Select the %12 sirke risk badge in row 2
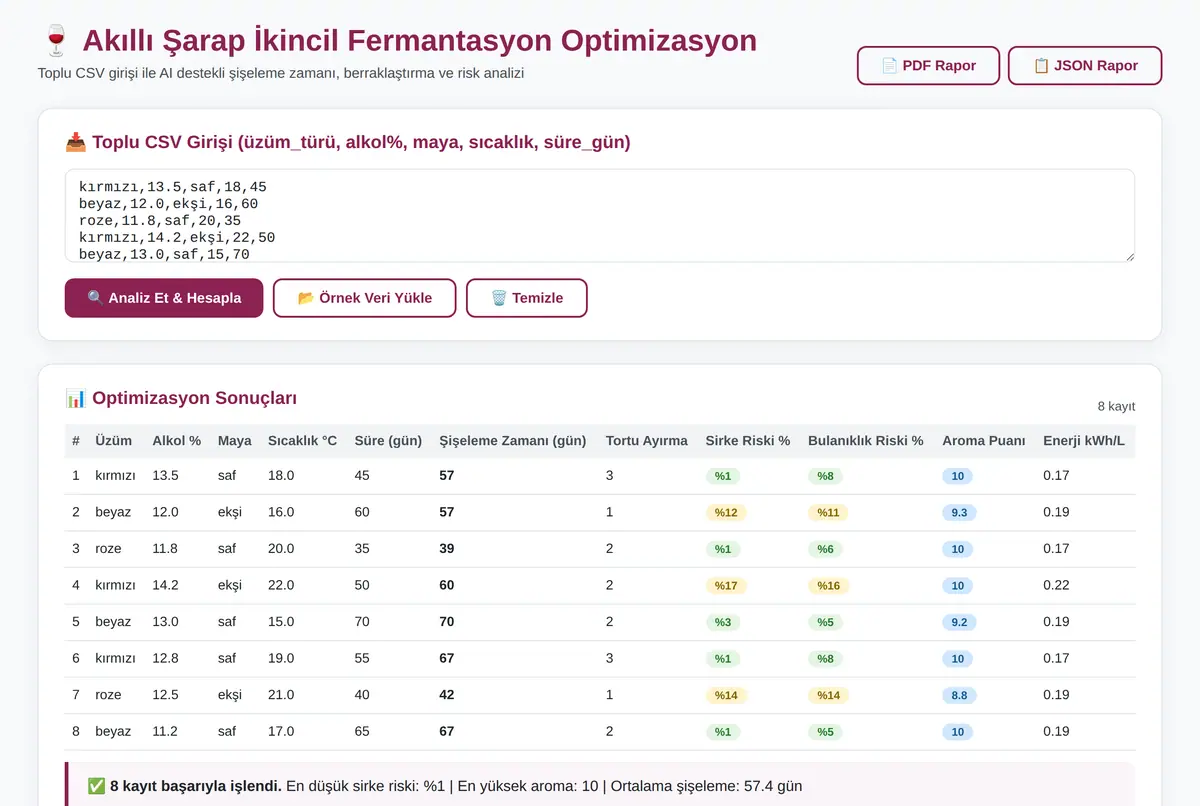This screenshot has width=1200, height=806. (726, 512)
